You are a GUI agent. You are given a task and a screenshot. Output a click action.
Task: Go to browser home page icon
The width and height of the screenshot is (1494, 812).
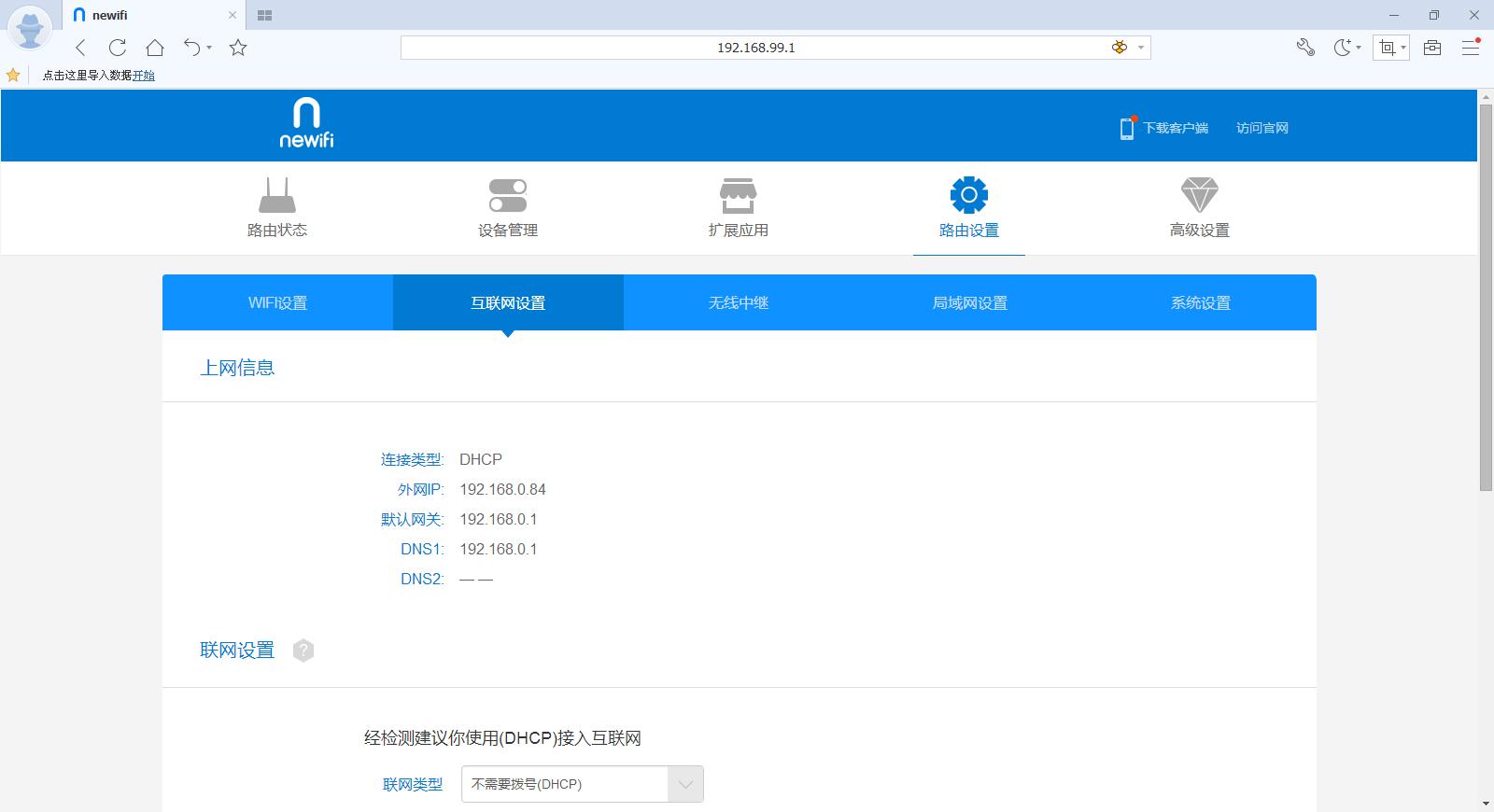pos(155,48)
